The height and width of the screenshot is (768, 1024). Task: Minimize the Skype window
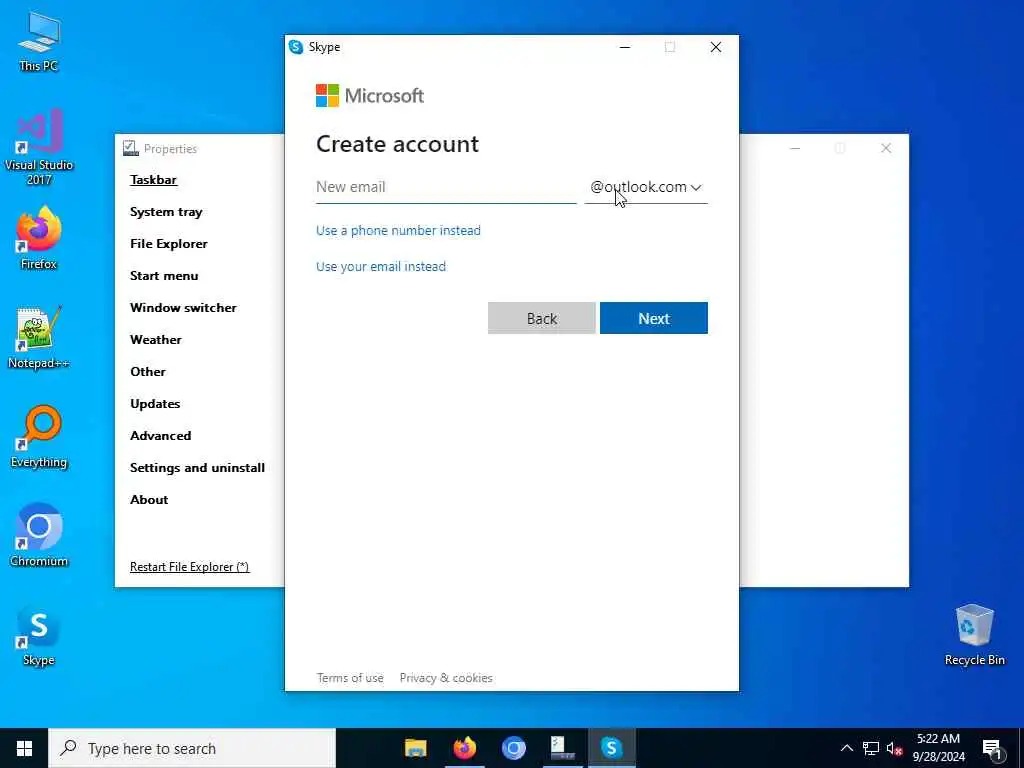pos(625,47)
